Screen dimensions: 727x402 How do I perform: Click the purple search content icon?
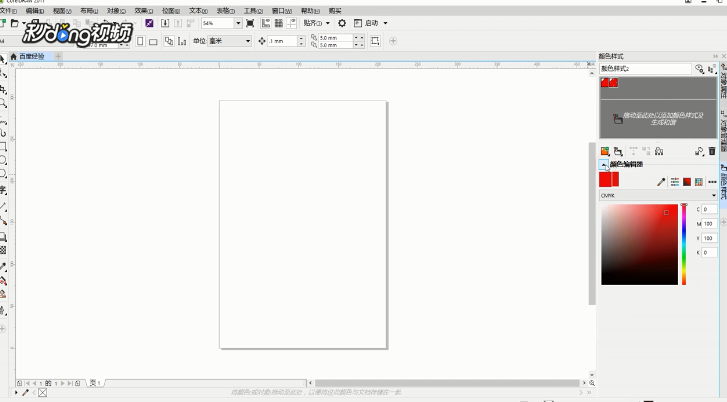(x=149, y=23)
